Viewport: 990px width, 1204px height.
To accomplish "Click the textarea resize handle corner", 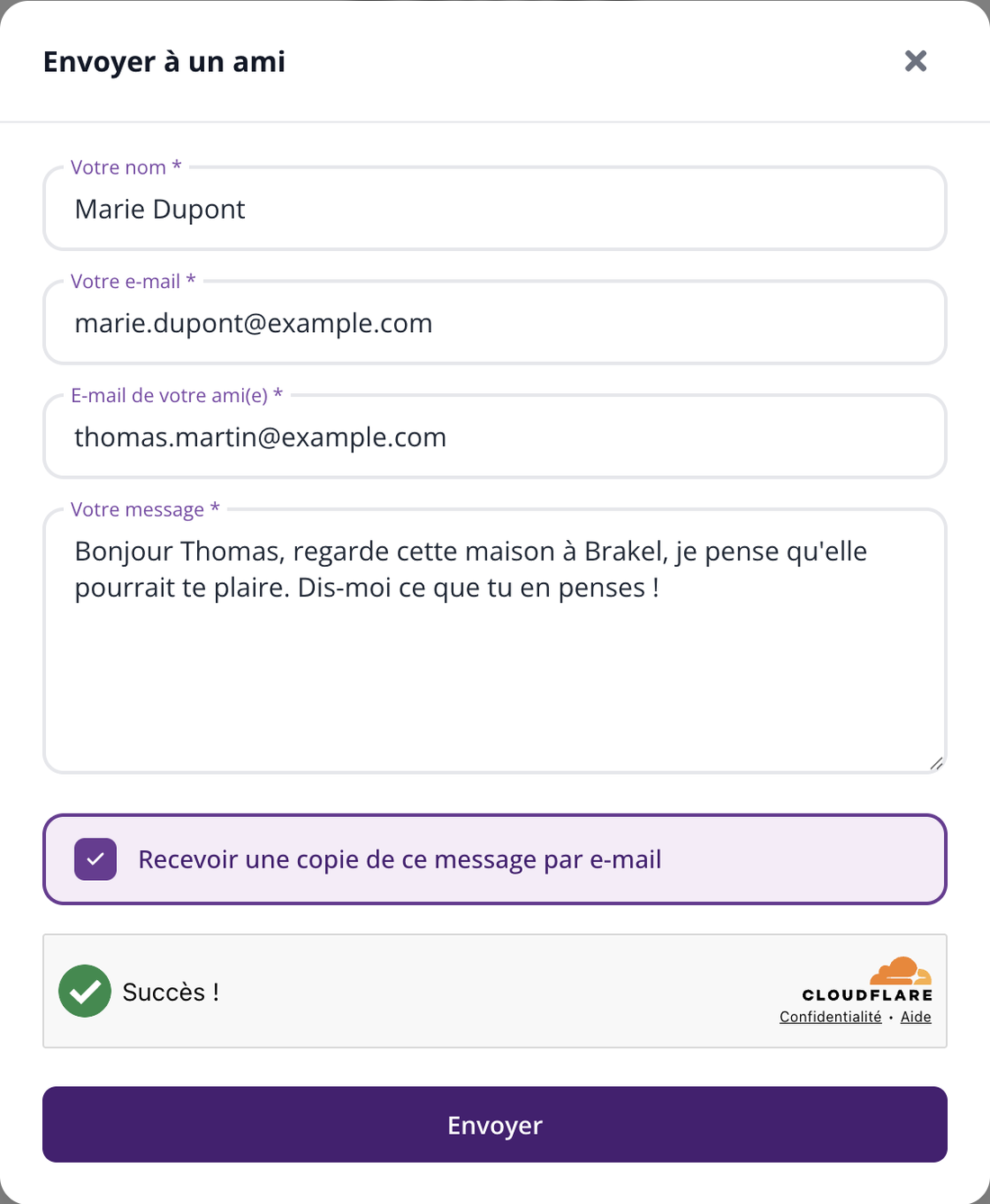I will tap(936, 763).
